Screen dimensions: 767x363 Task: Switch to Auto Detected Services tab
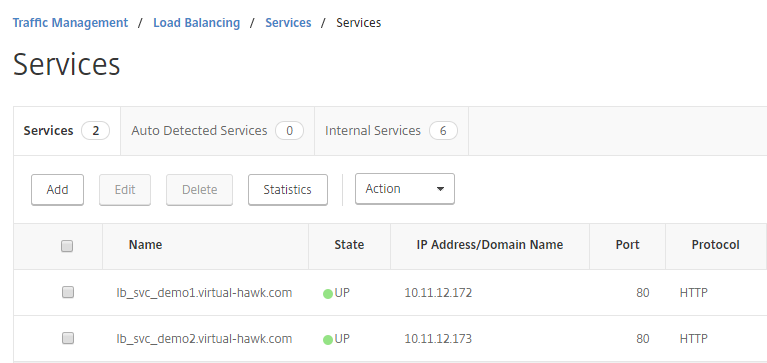pos(217,131)
